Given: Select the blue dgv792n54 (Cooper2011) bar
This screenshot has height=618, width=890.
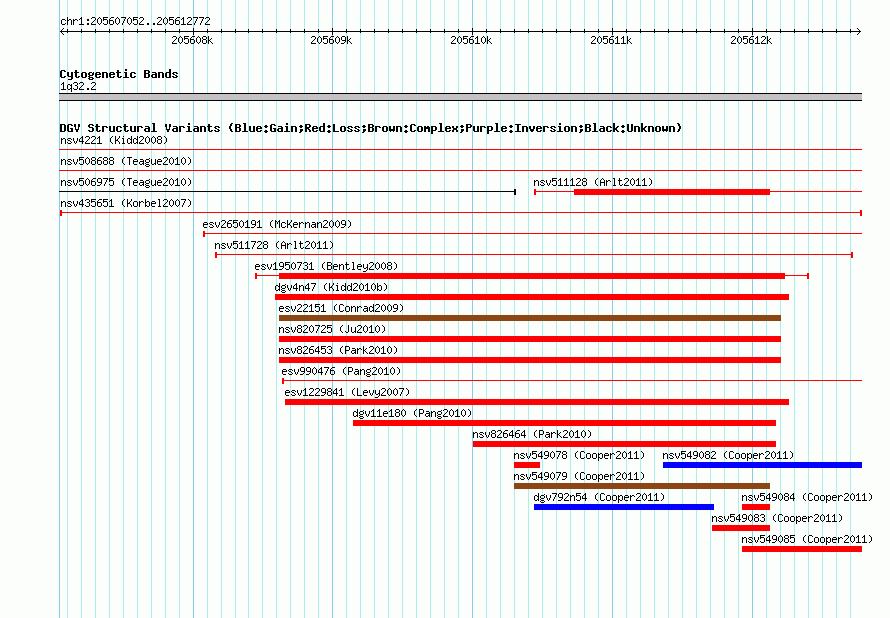Looking at the screenshot, I should click(624, 507).
